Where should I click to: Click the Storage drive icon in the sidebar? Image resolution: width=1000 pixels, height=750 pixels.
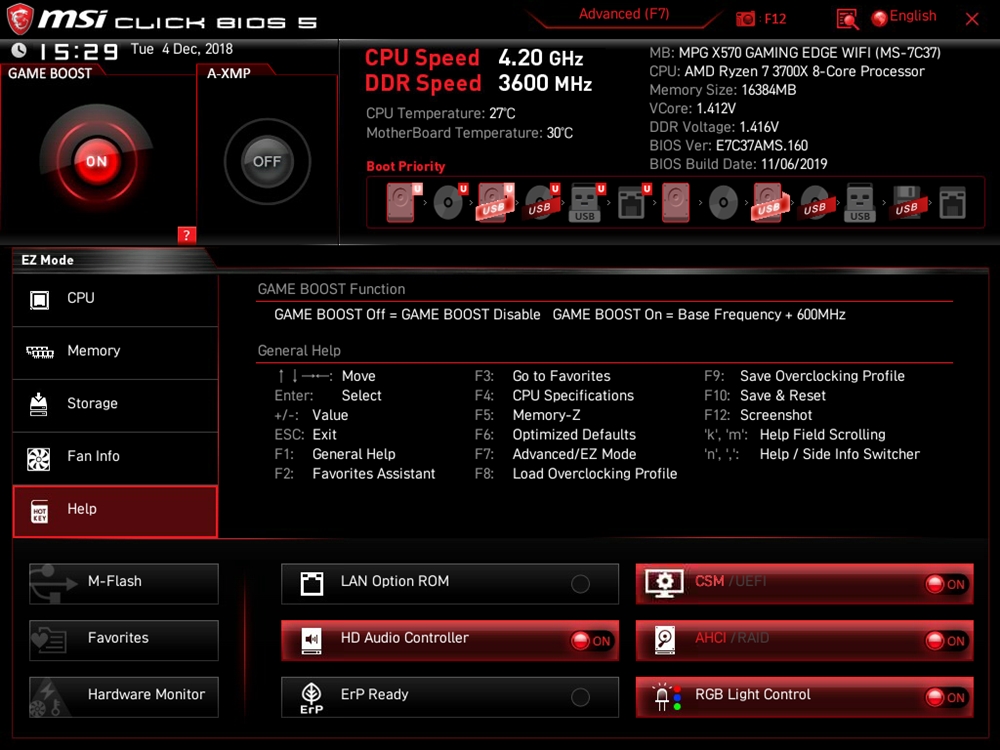tap(38, 404)
